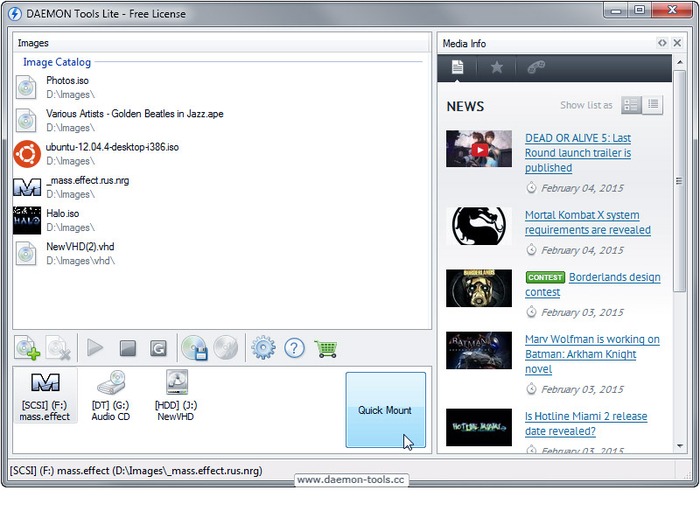Screen dimensions: 700x525
Task: Switch to the gamepad games tab
Action: pyautogui.click(x=536, y=67)
